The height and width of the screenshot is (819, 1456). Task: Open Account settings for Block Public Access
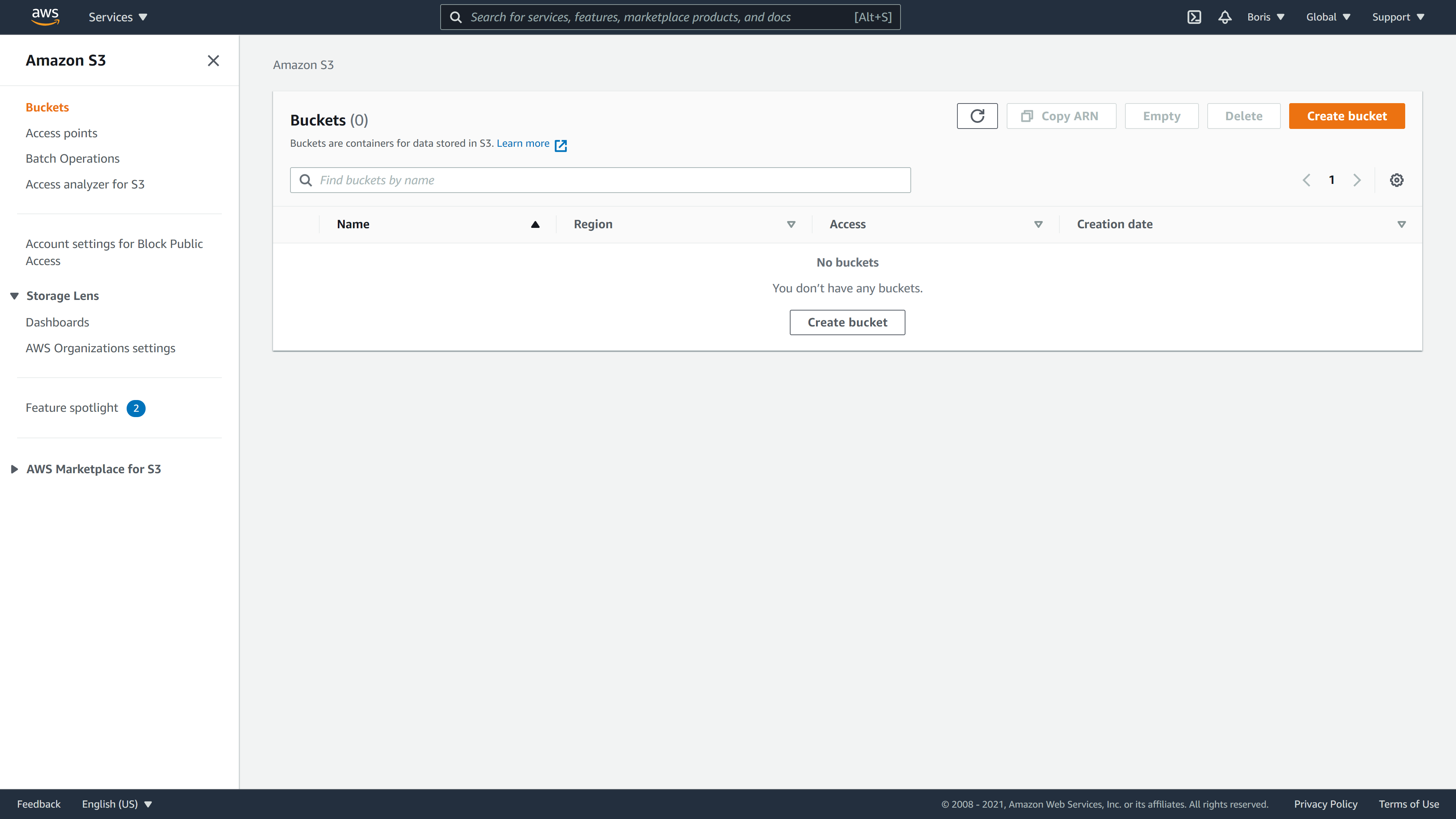pos(114,252)
